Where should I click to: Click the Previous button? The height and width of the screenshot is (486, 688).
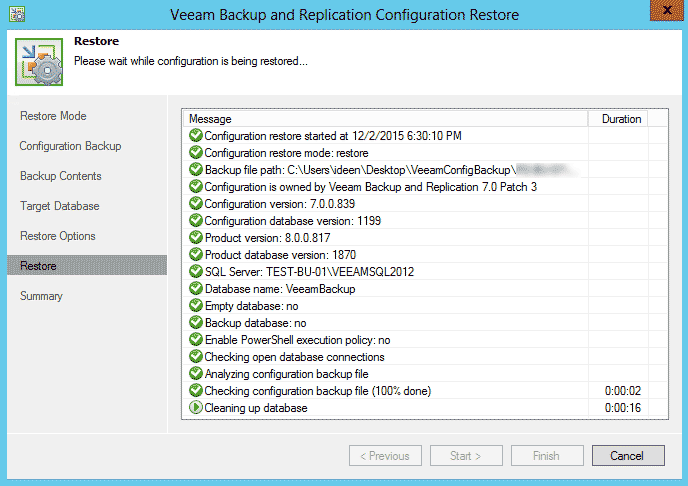point(385,456)
